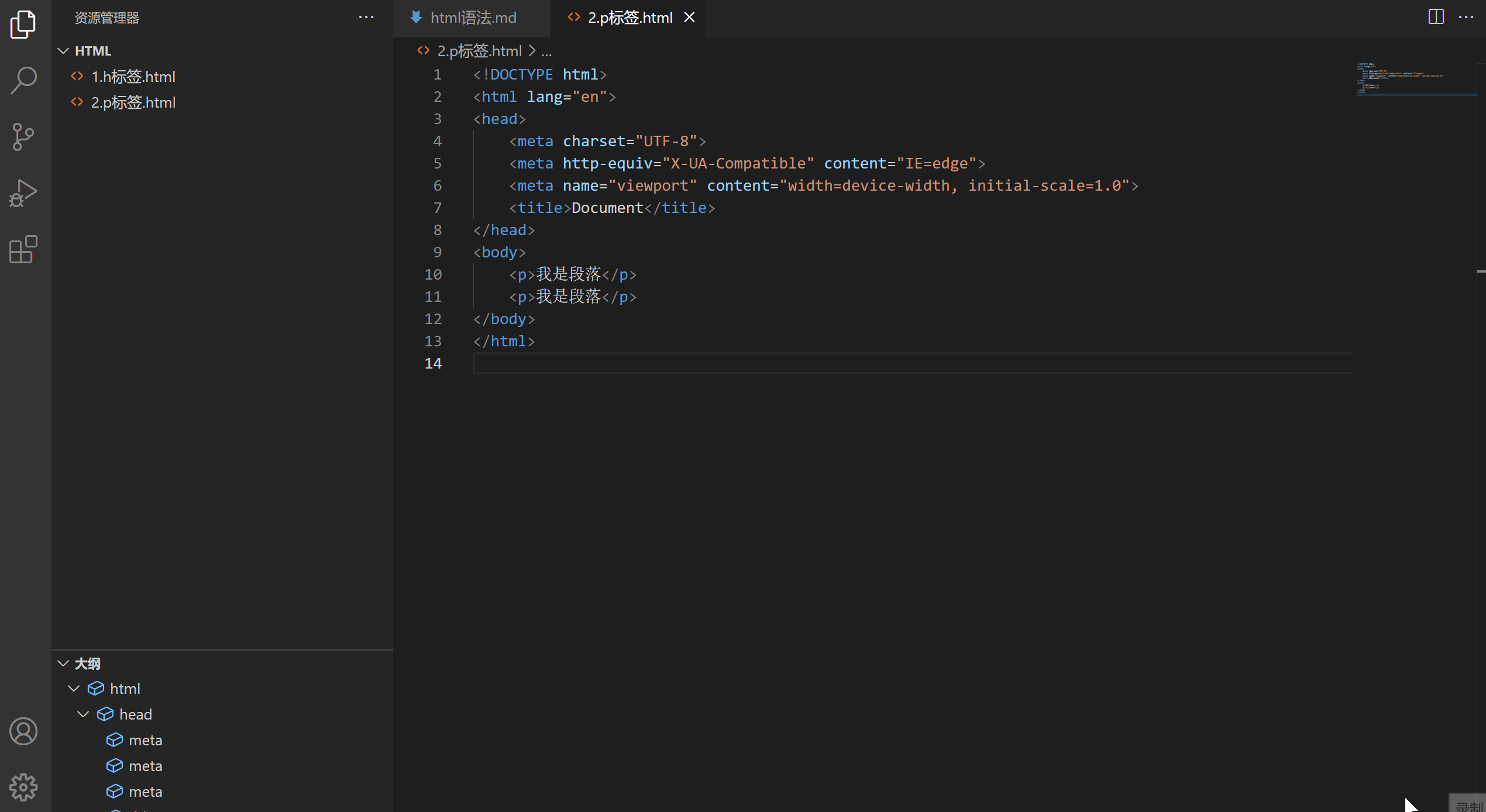
Task: Click the Split Editor icon top right
Action: coord(1436,17)
